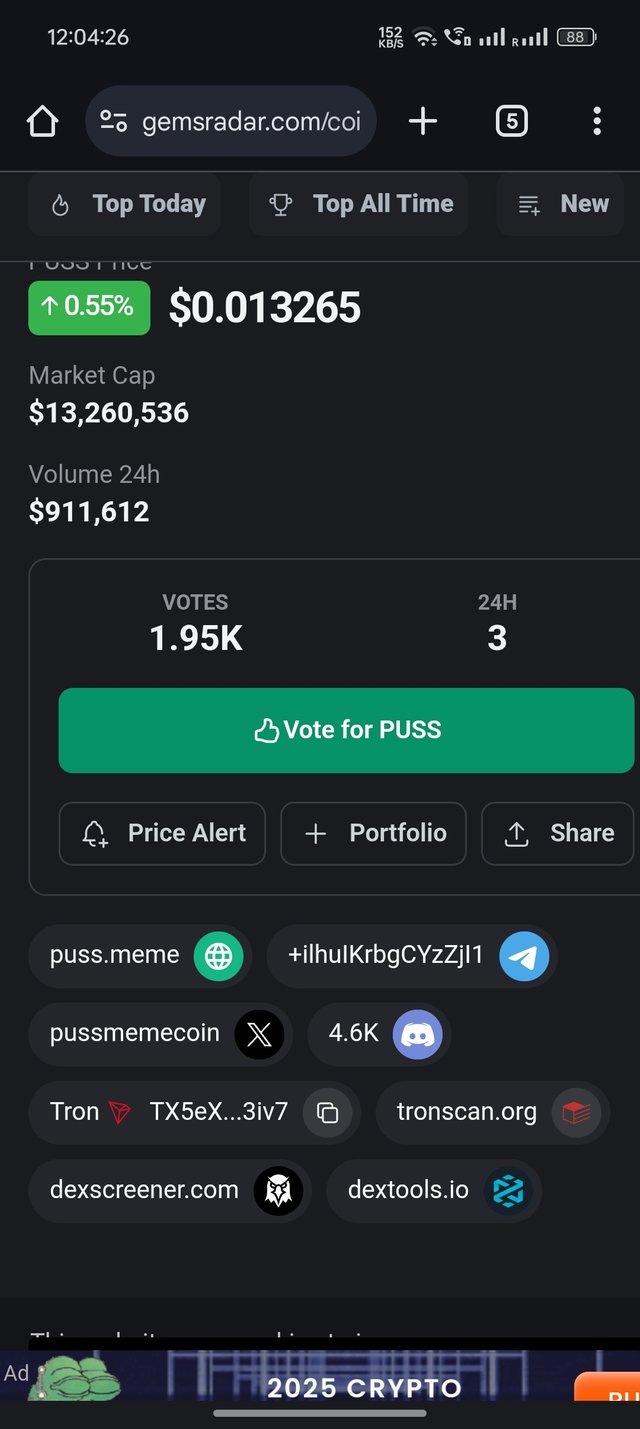Copy the Tron contract address
Image resolution: width=640 pixels, height=1429 pixels.
(327, 1112)
